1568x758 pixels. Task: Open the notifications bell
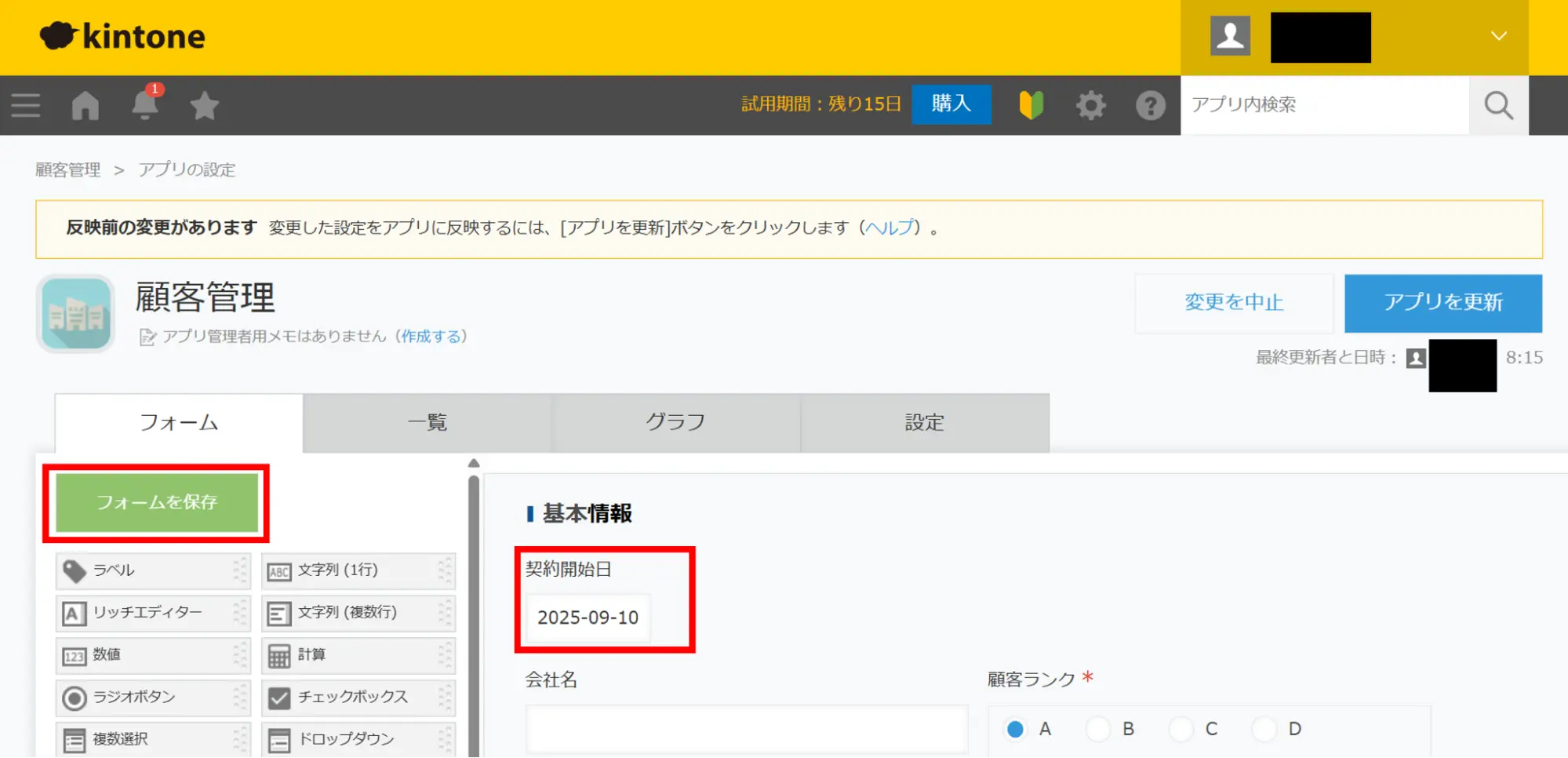click(x=145, y=105)
